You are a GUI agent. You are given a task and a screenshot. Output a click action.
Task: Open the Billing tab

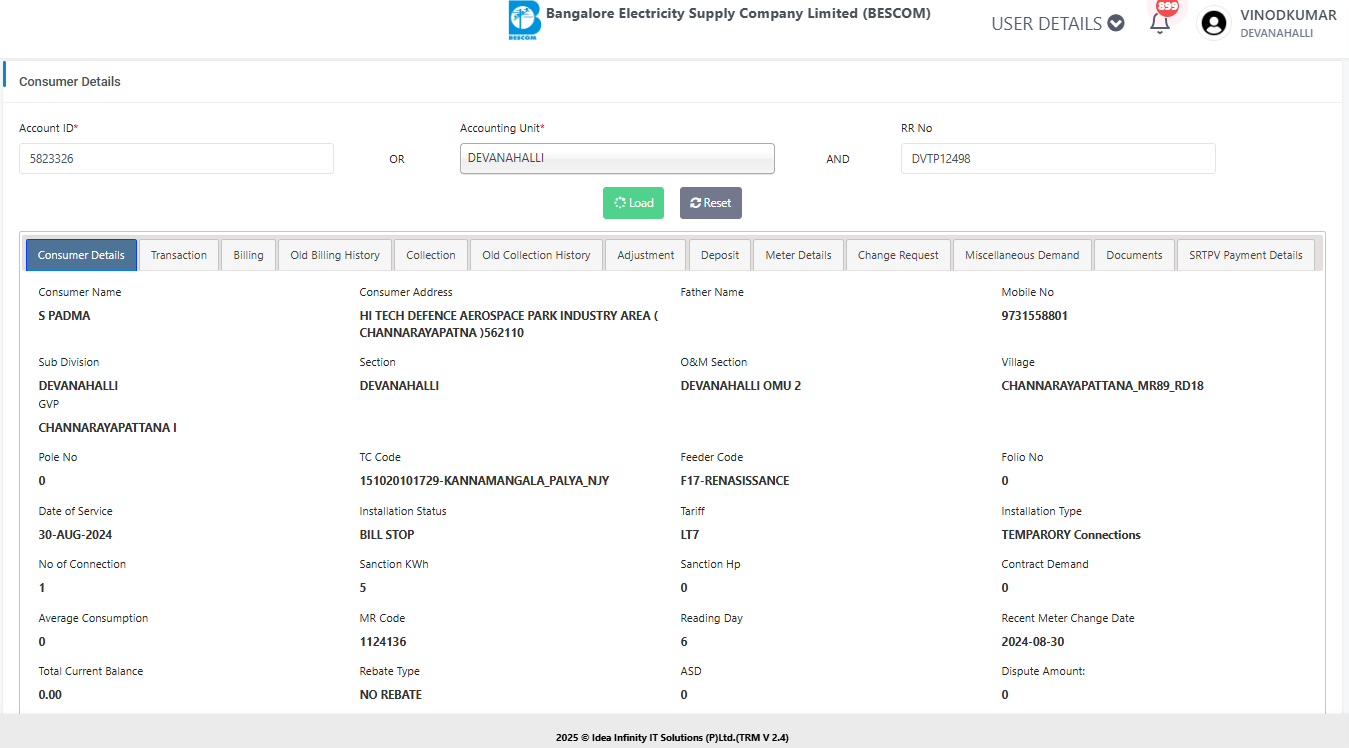248,255
